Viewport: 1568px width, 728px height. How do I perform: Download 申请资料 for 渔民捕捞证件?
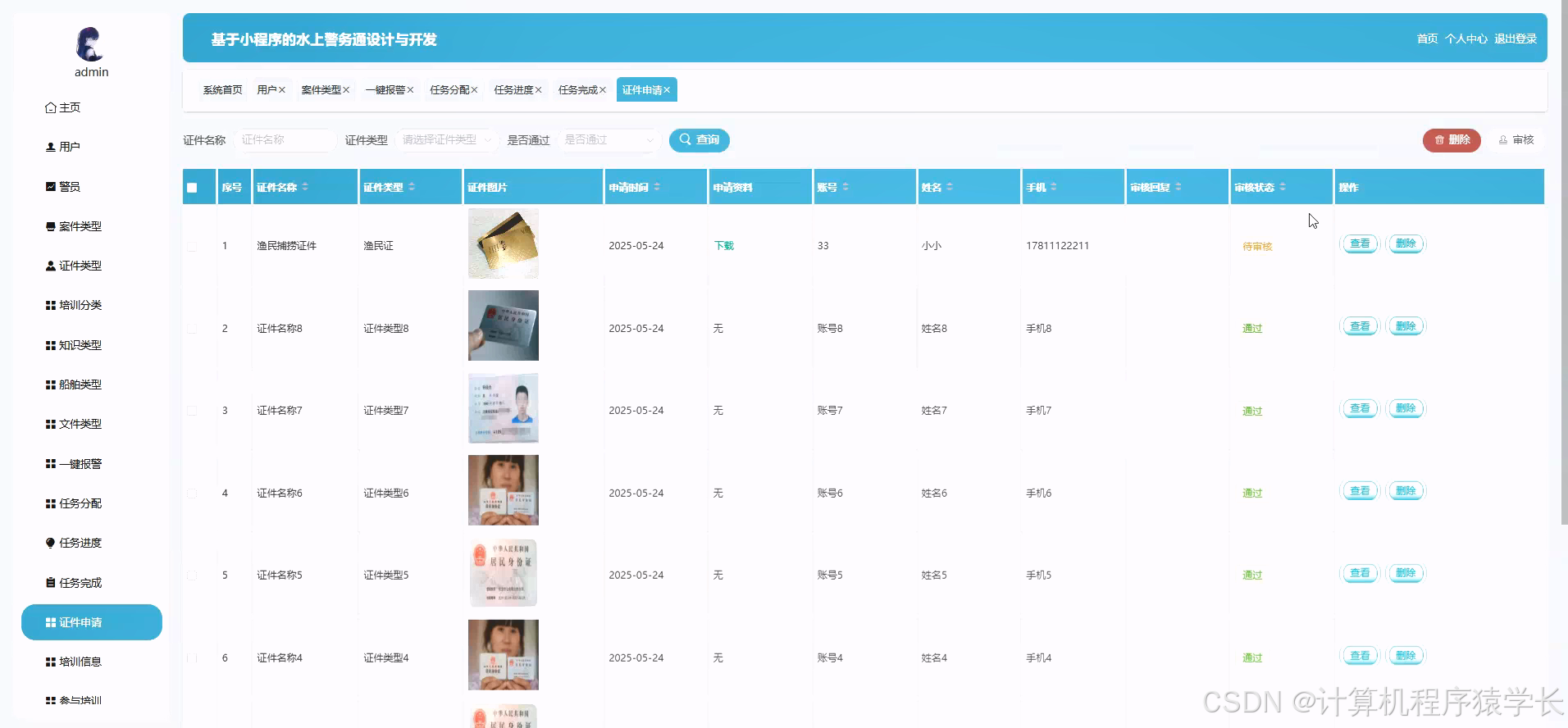pos(723,246)
